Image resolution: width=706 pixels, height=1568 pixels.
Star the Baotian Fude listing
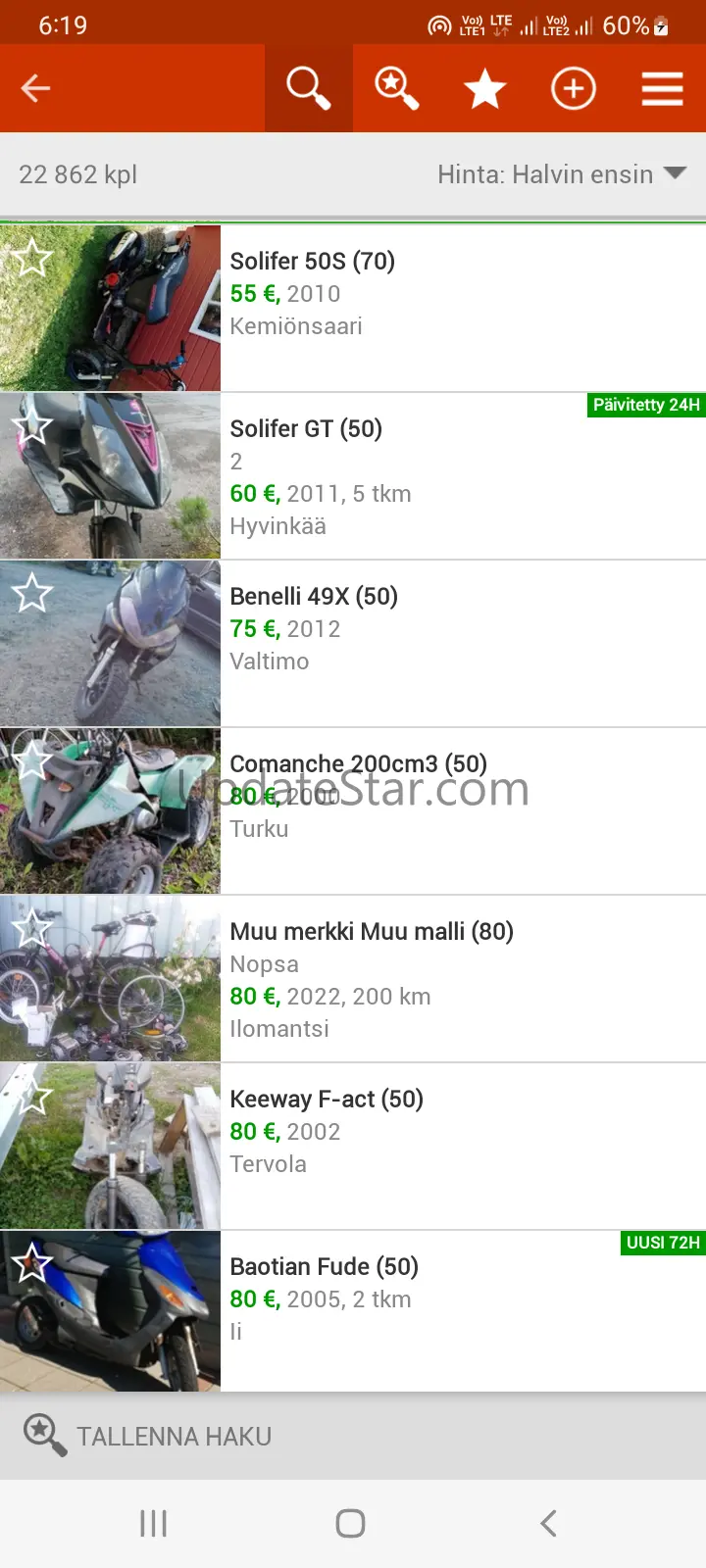click(x=32, y=1263)
